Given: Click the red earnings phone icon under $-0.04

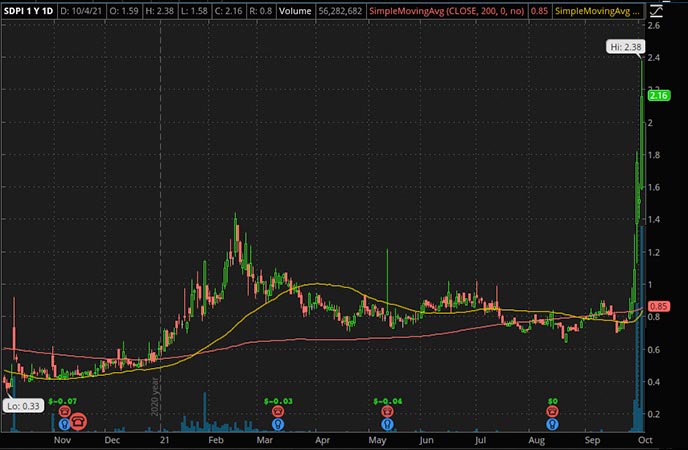Looking at the screenshot, I should click(387, 411).
